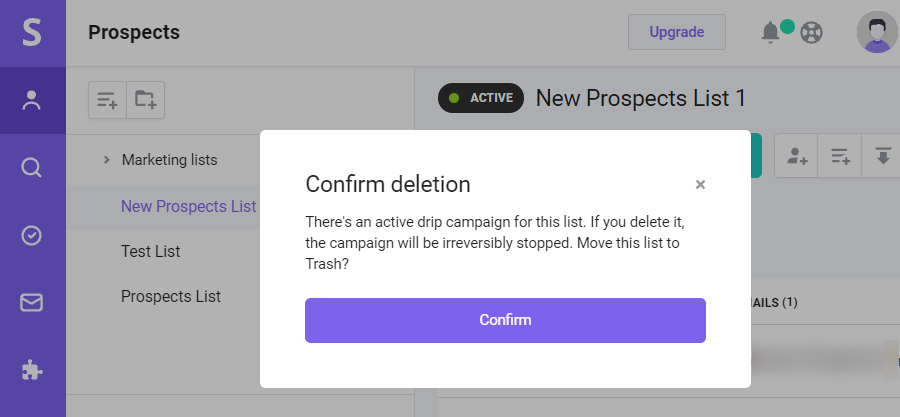Click the Upgrade button

click(x=677, y=32)
